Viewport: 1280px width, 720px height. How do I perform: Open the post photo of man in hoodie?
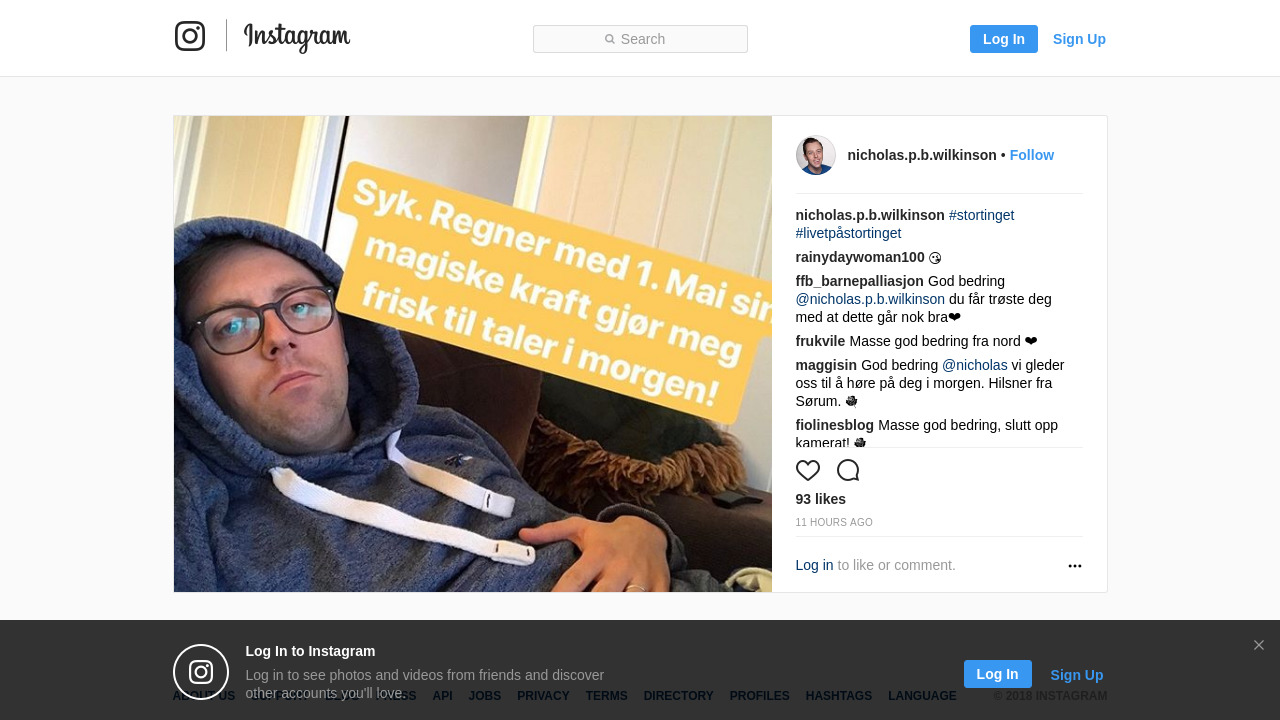click(473, 354)
